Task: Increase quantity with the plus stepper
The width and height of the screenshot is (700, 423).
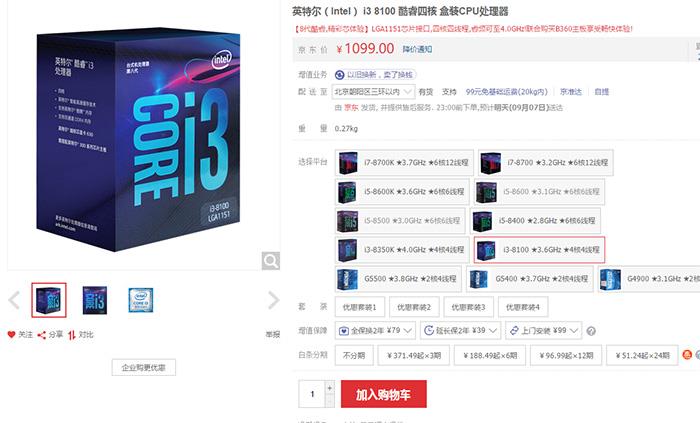Action: pos(329,388)
